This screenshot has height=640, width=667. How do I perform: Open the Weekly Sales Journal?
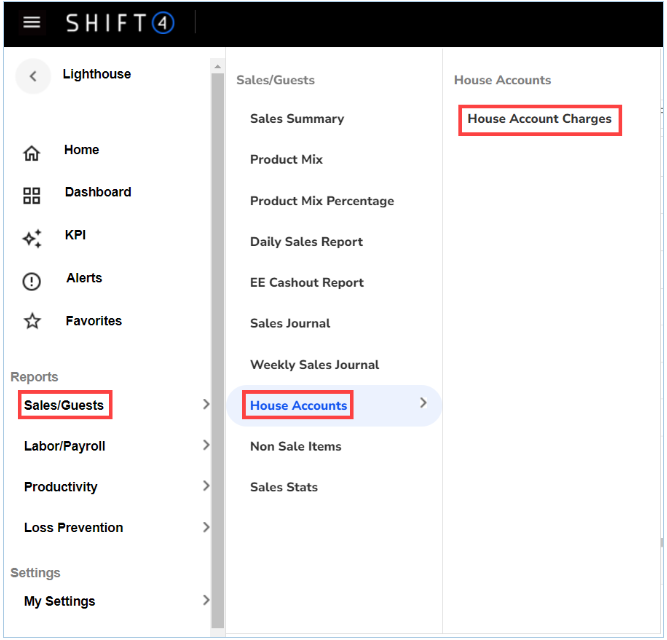(x=315, y=365)
